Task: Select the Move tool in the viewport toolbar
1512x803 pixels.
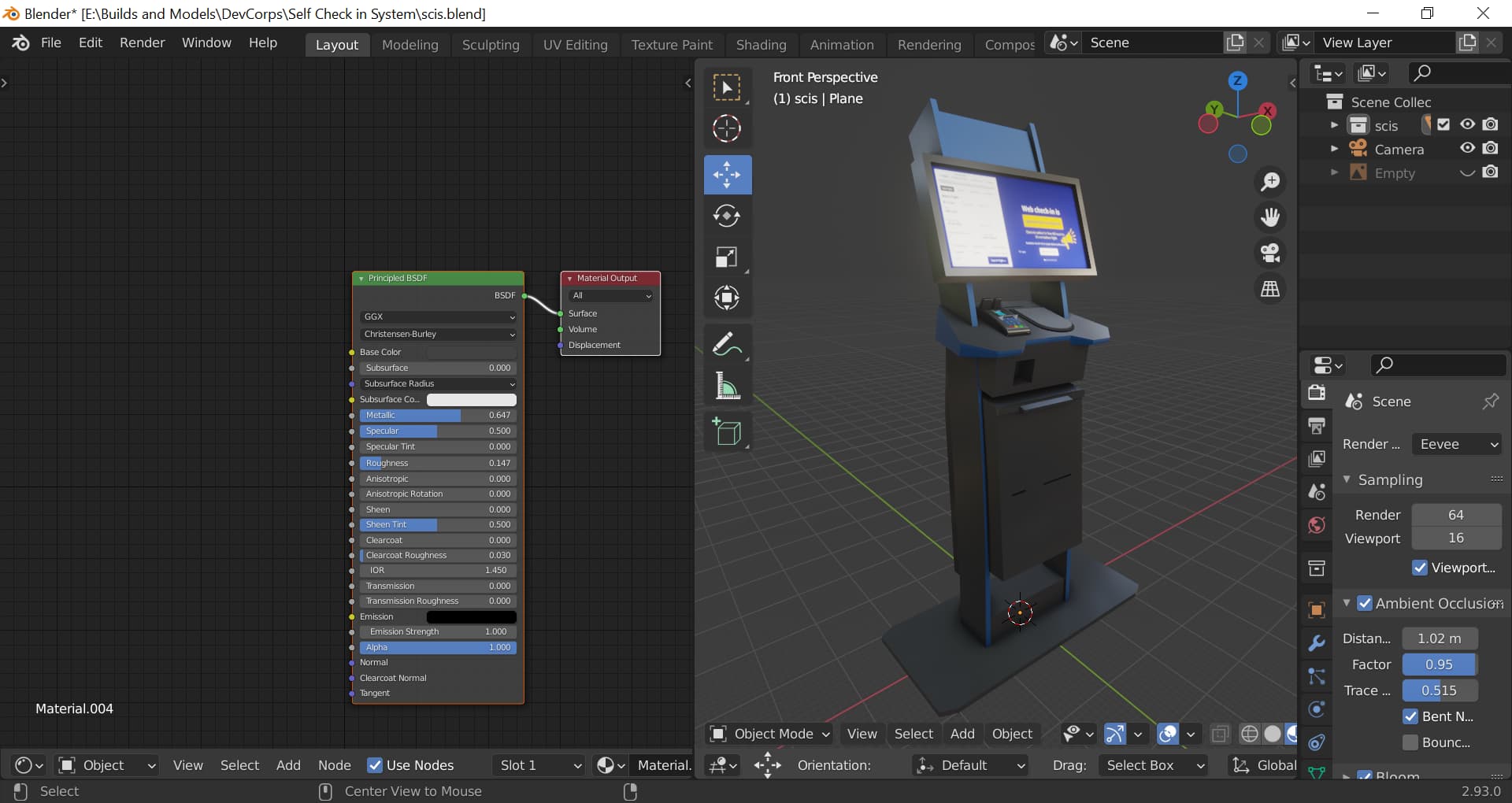Action: 727,174
